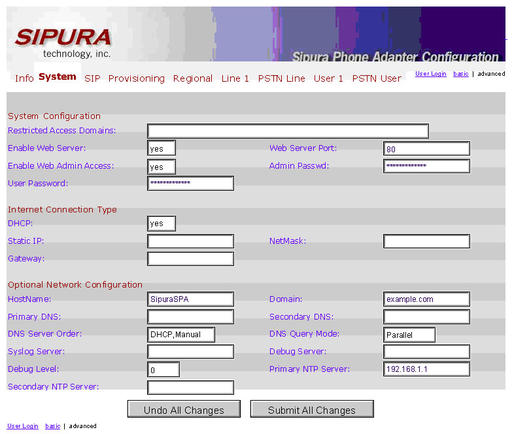512x434 pixels.
Task: Open the Debug Level dropdown
Action: 163,370
